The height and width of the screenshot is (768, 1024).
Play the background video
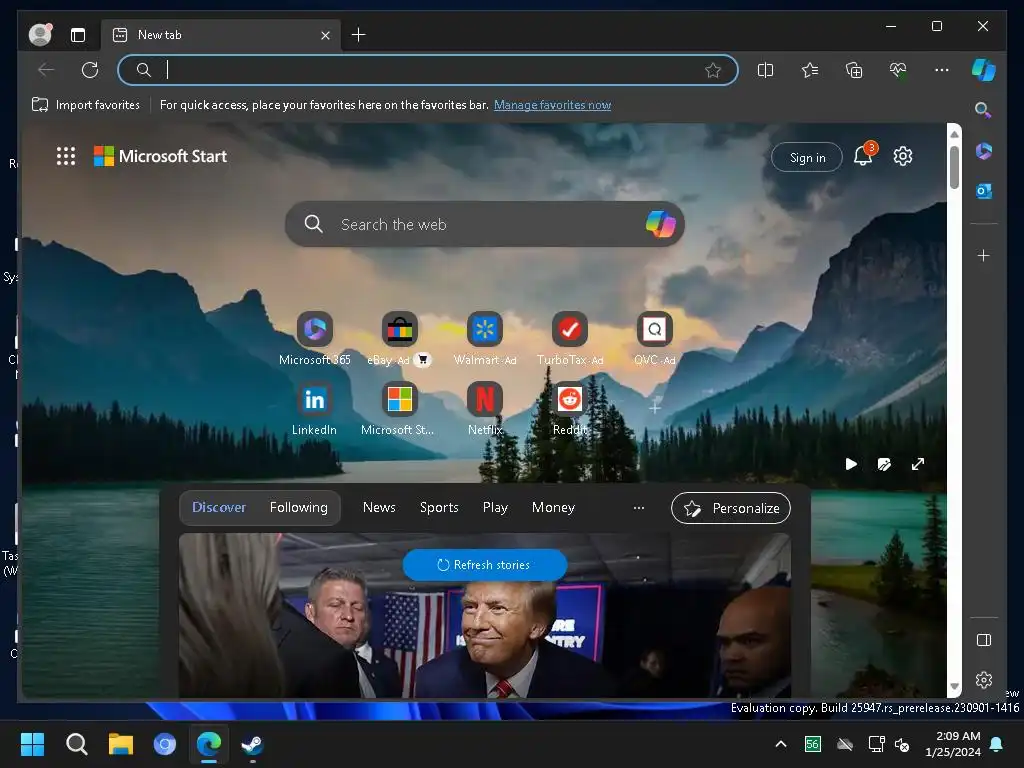point(851,464)
